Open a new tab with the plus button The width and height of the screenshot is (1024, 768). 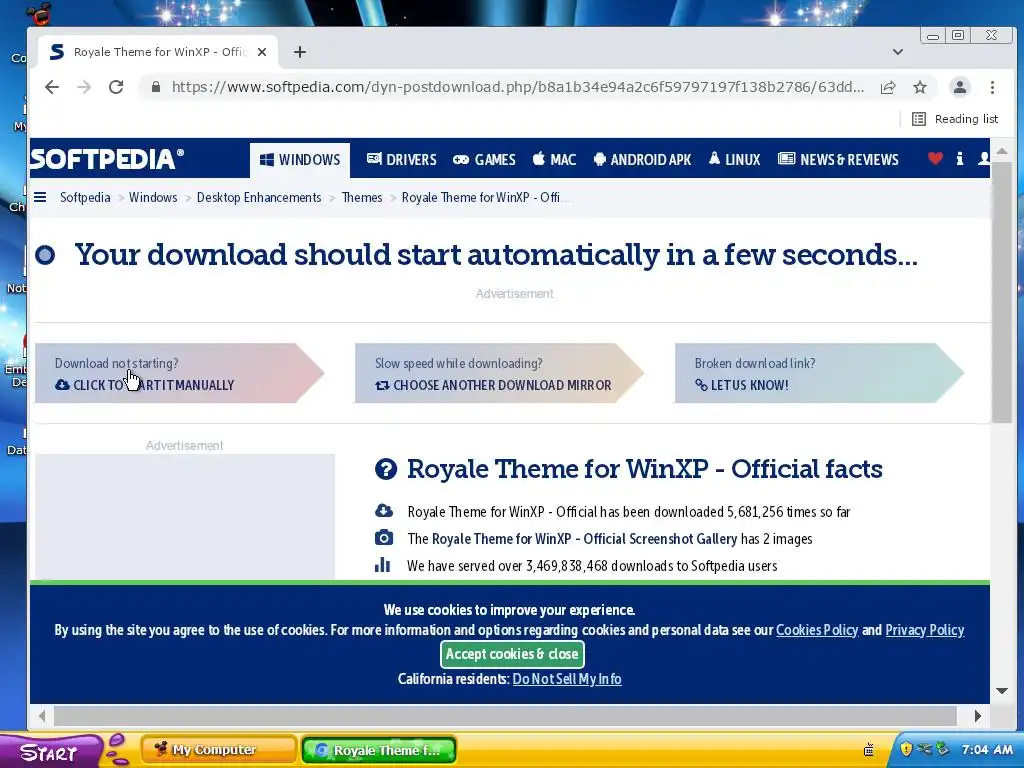(300, 52)
